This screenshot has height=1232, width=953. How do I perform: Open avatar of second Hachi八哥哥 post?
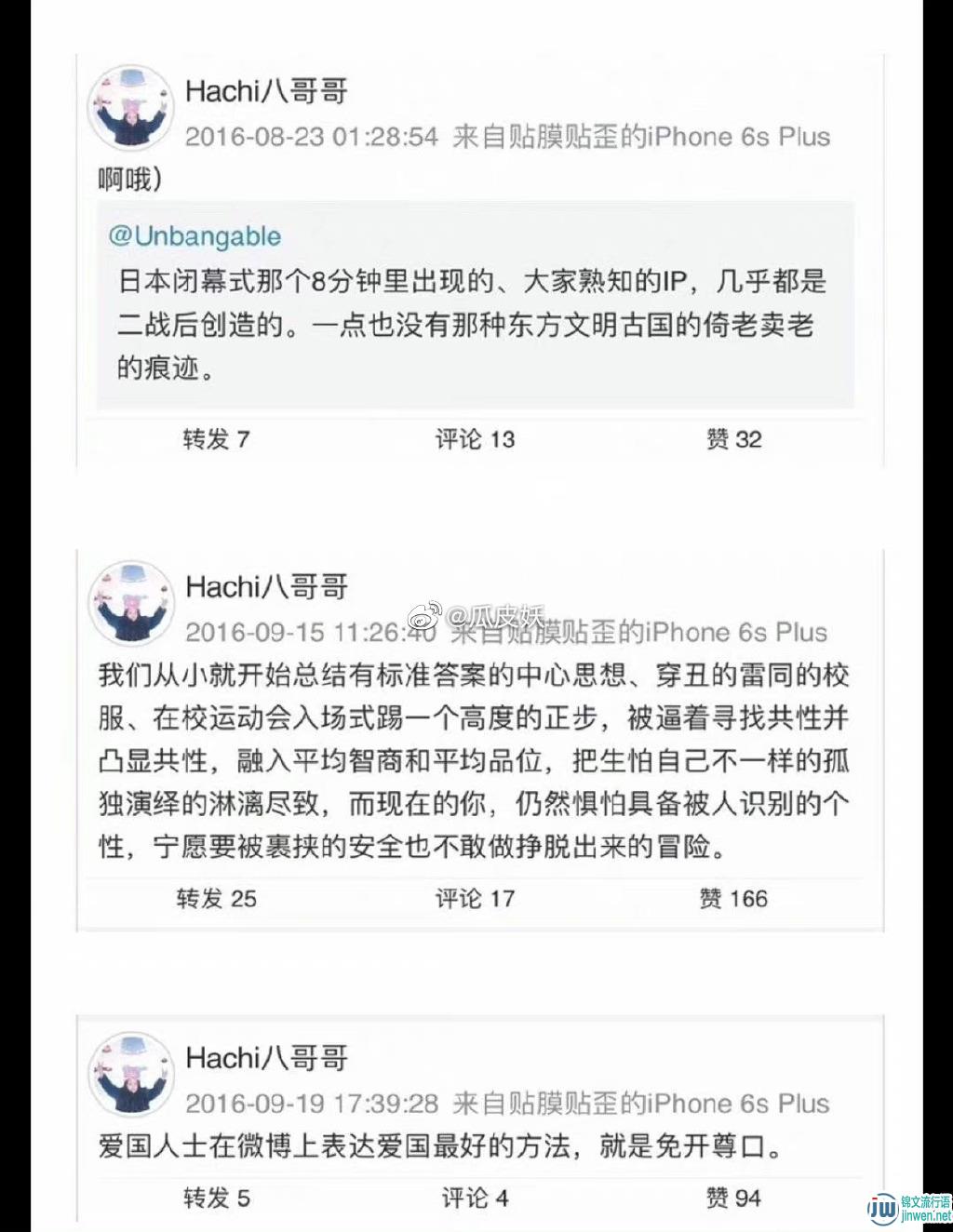click(131, 603)
